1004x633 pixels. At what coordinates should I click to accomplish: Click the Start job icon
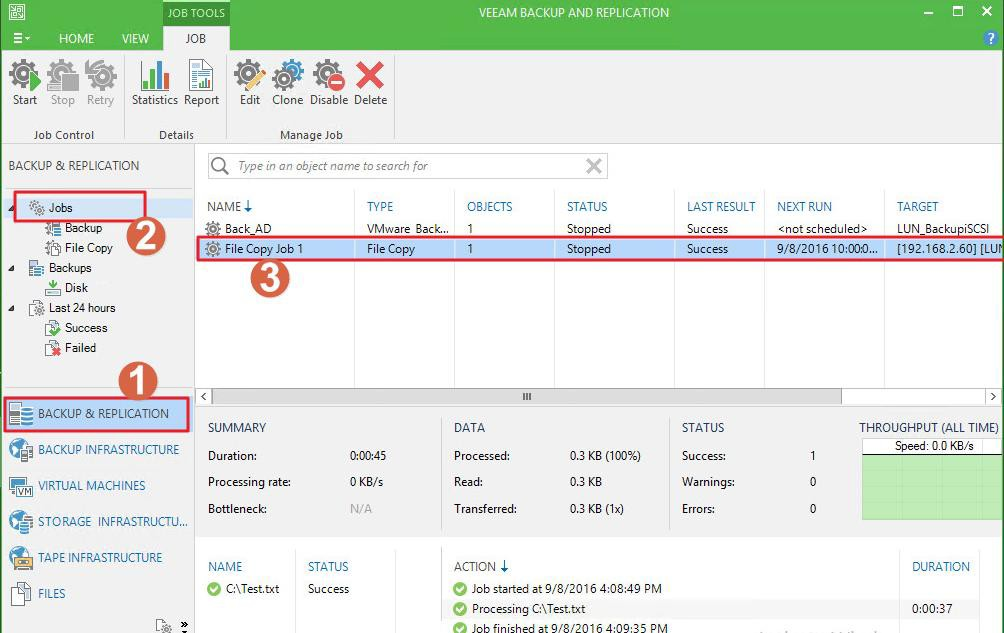(25, 82)
